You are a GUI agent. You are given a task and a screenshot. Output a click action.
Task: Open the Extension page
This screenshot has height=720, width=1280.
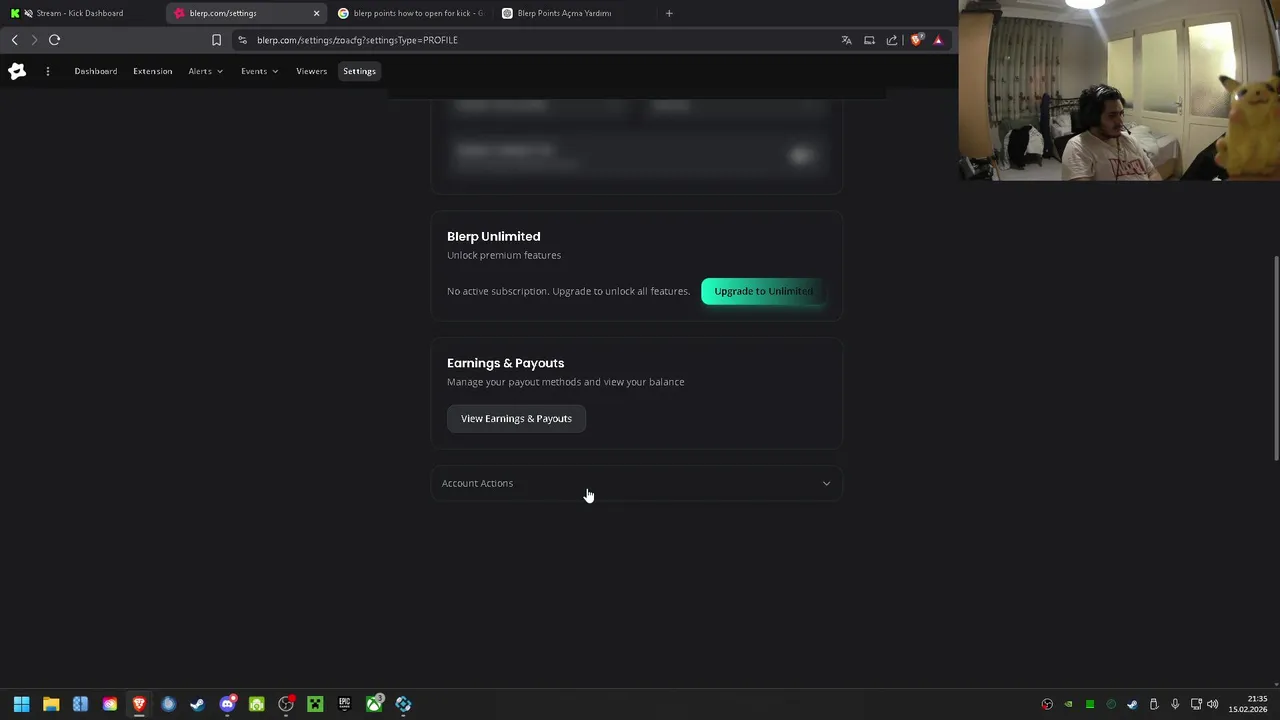[x=152, y=71]
